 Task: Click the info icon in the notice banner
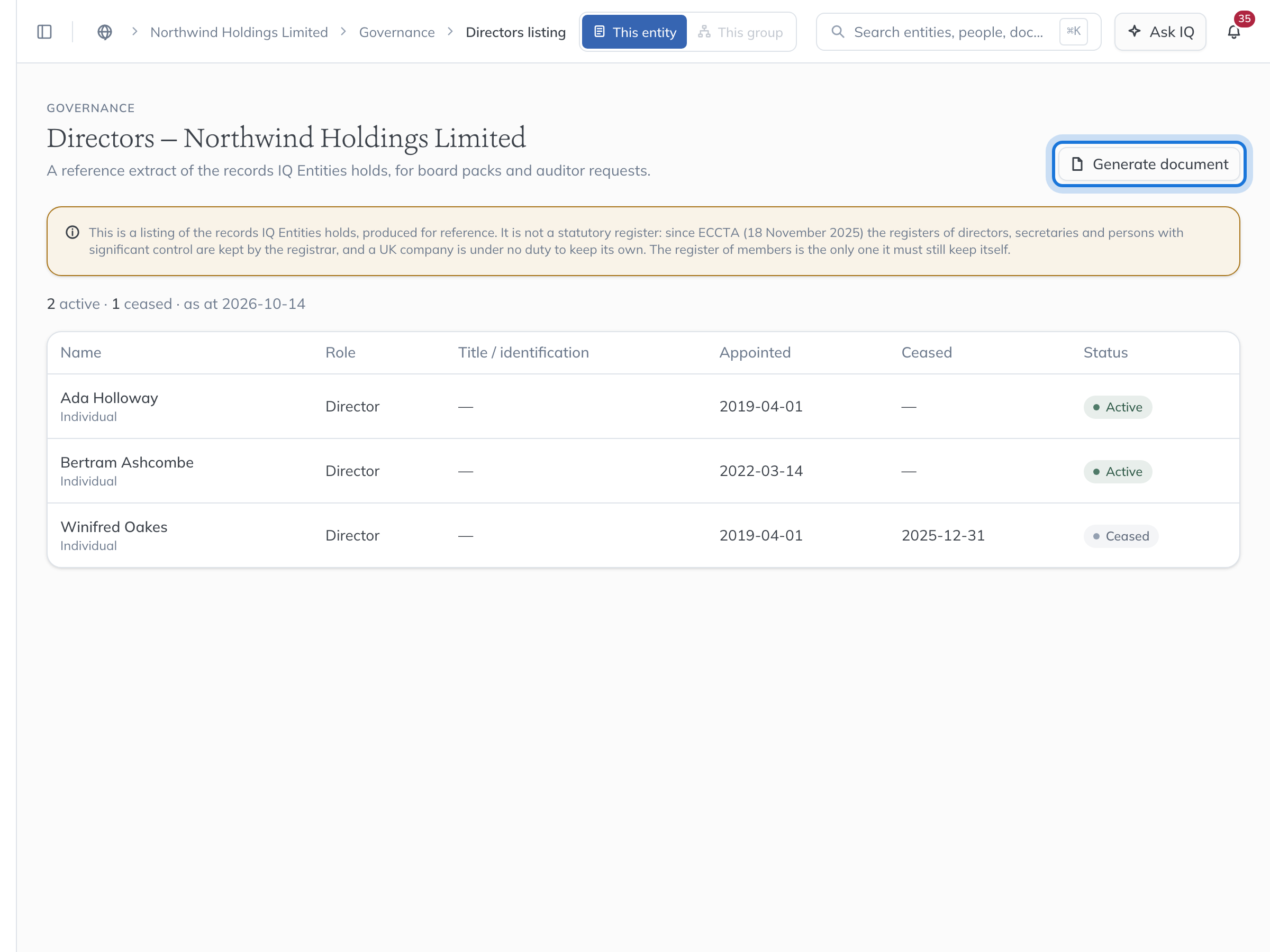point(72,232)
